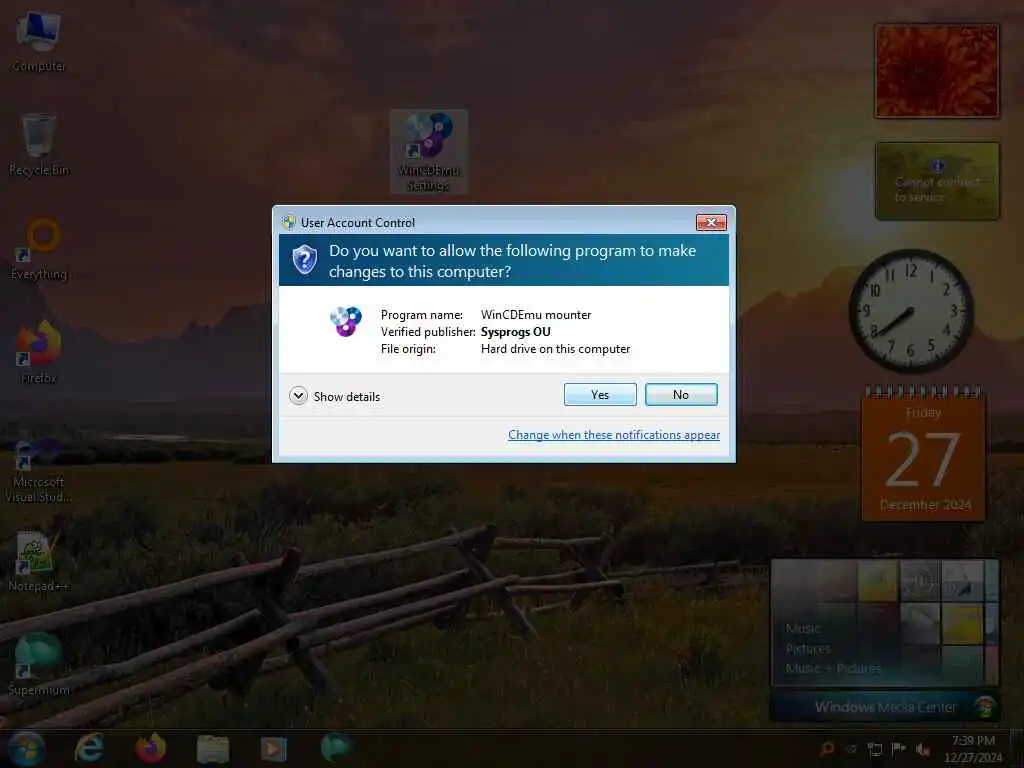Image resolution: width=1024 pixels, height=768 pixels.
Task: Select Music in Media Center gadget
Action: pos(803,628)
